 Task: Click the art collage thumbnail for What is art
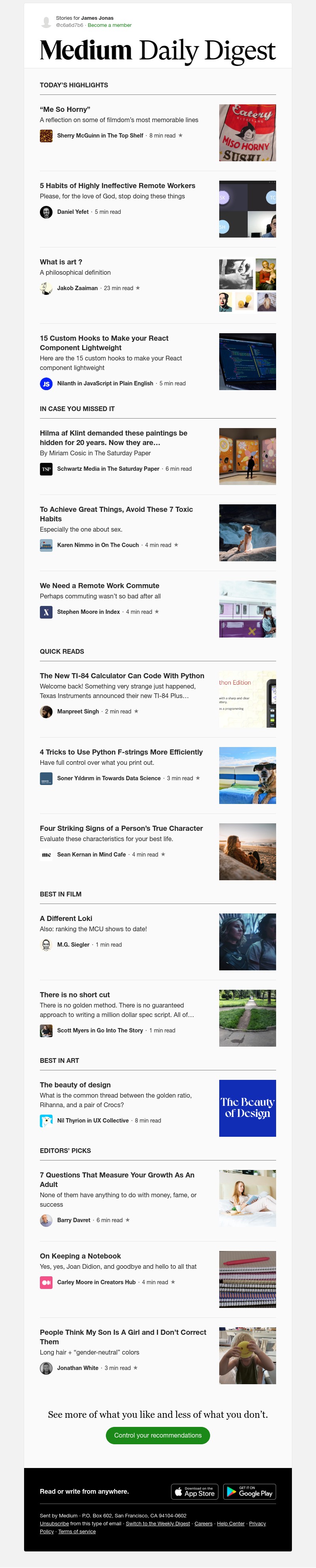(247, 285)
